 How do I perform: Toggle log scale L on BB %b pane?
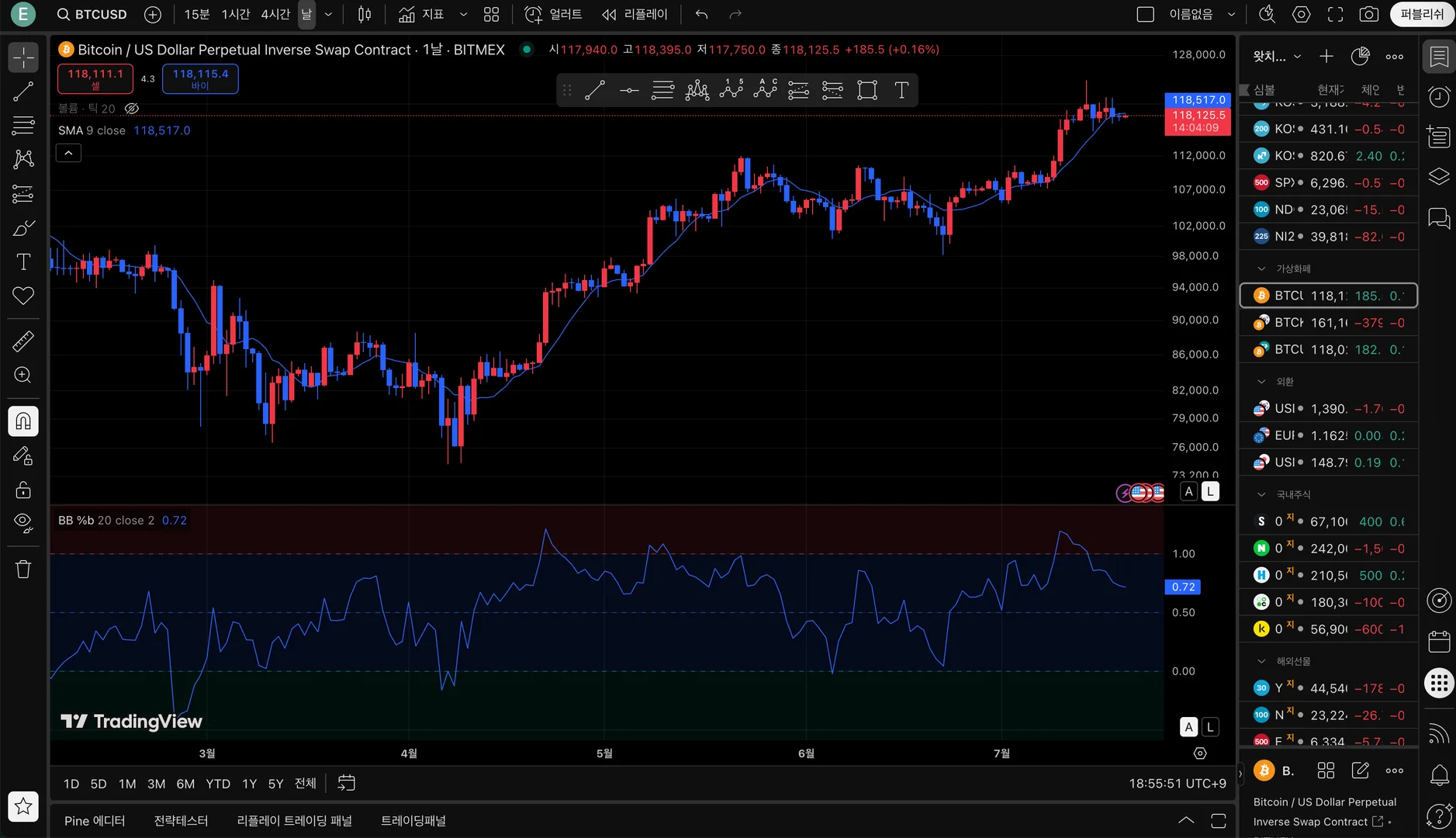[1210, 727]
